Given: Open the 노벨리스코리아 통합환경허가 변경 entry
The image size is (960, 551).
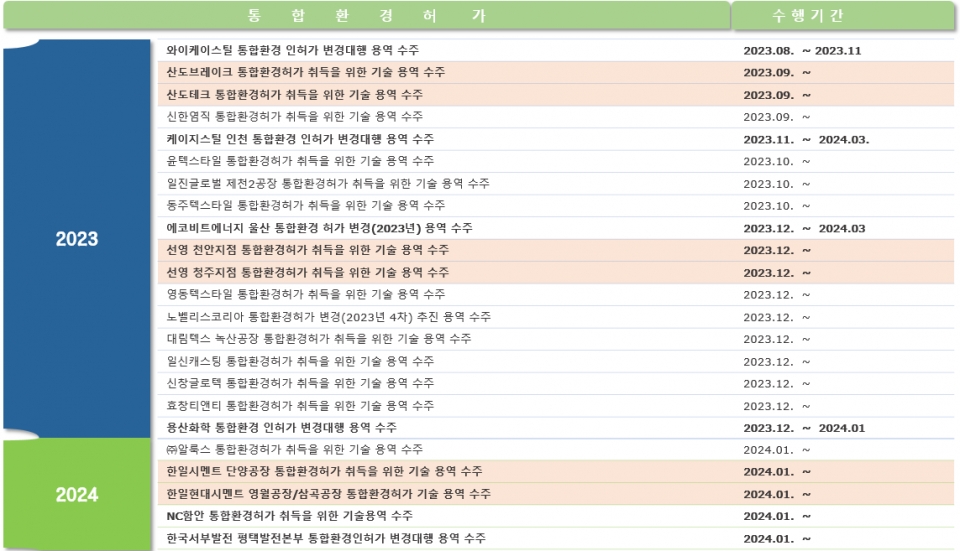Looking at the screenshot, I should pyautogui.click(x=329, y=317).
